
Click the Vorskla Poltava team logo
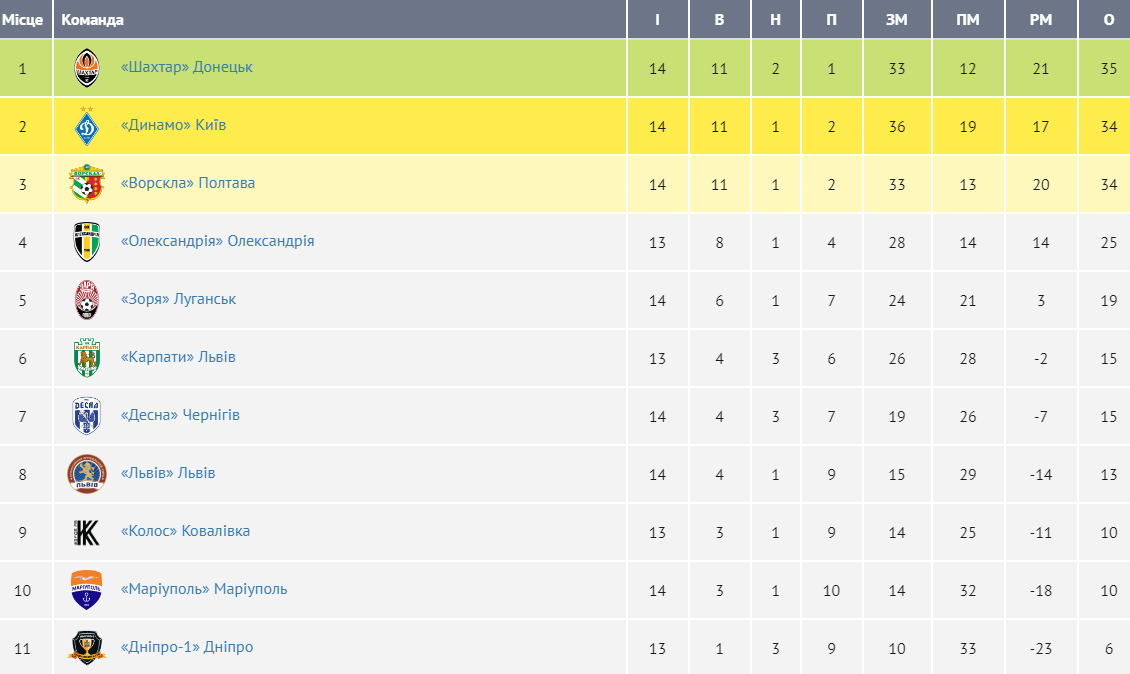coord(87,184)
